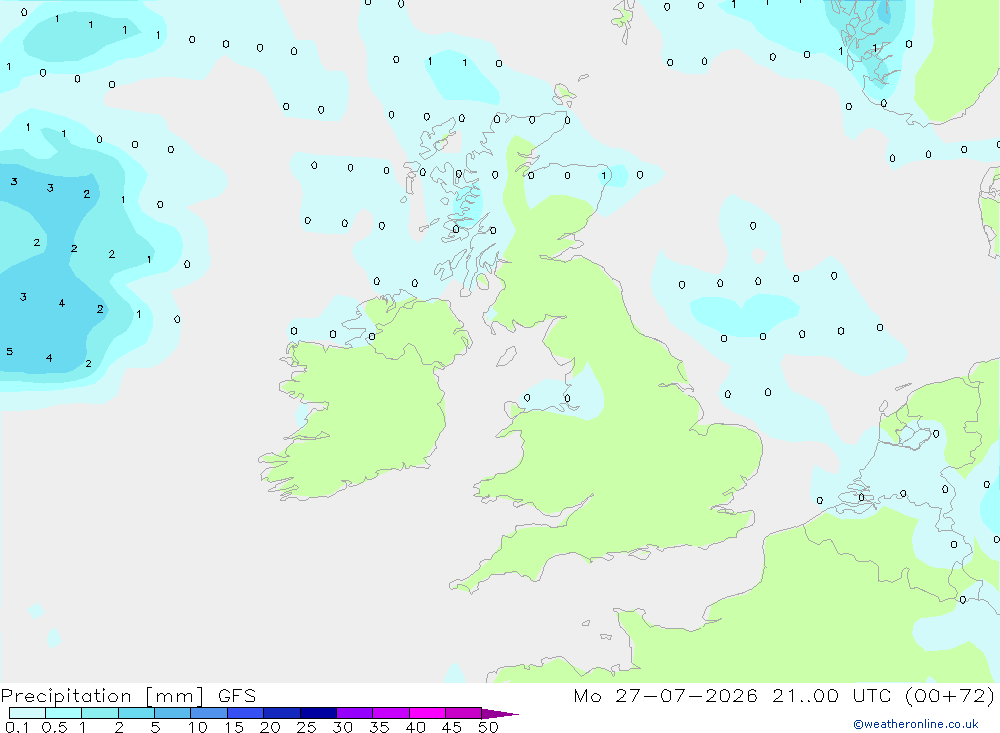Click the 45–50 mm legend color box
1000x733 pixels.
464,713
